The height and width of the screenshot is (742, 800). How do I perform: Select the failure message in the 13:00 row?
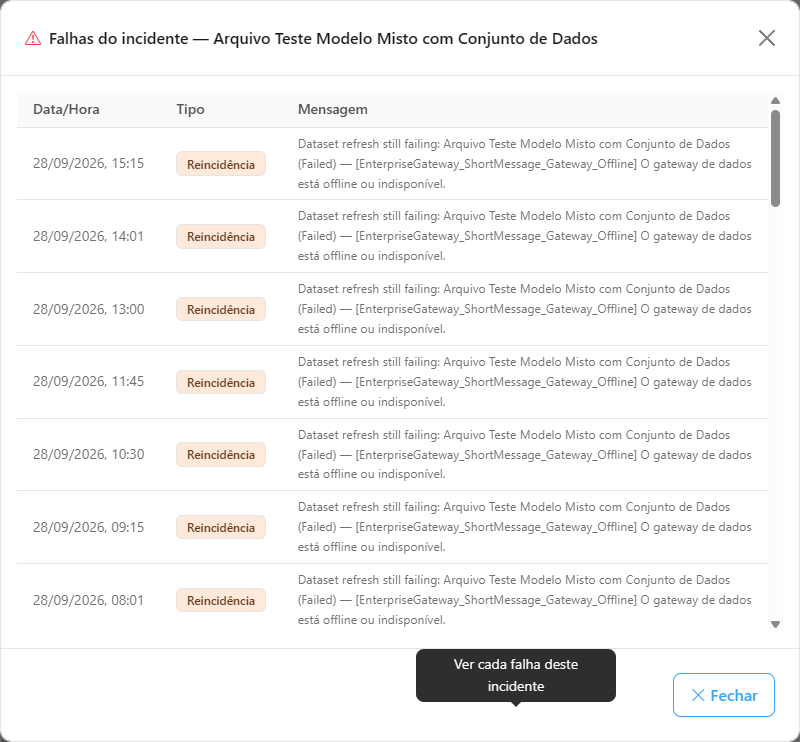pyautogui.click(x=524, y=309)
